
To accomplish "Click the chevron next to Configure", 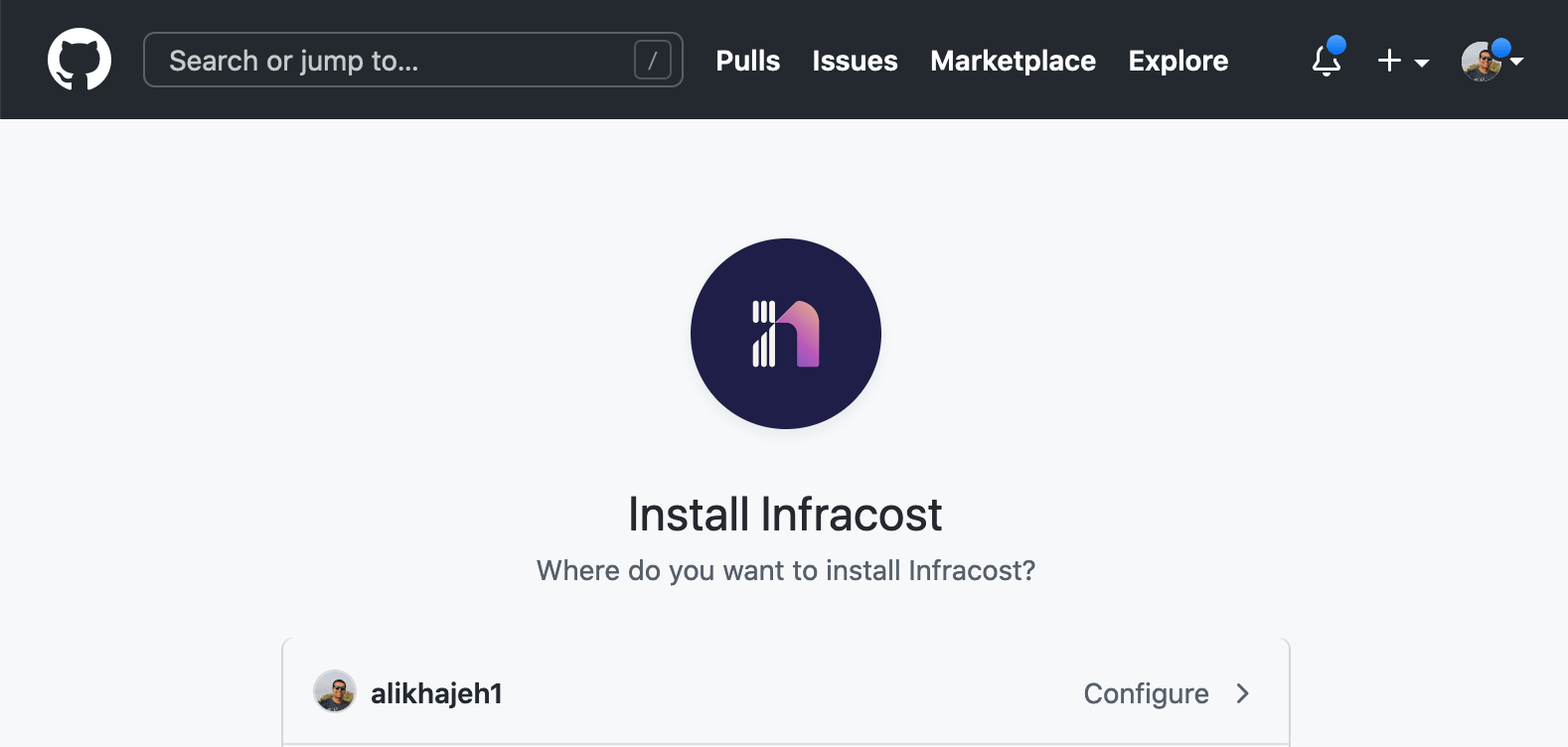I will point(1242,693).
